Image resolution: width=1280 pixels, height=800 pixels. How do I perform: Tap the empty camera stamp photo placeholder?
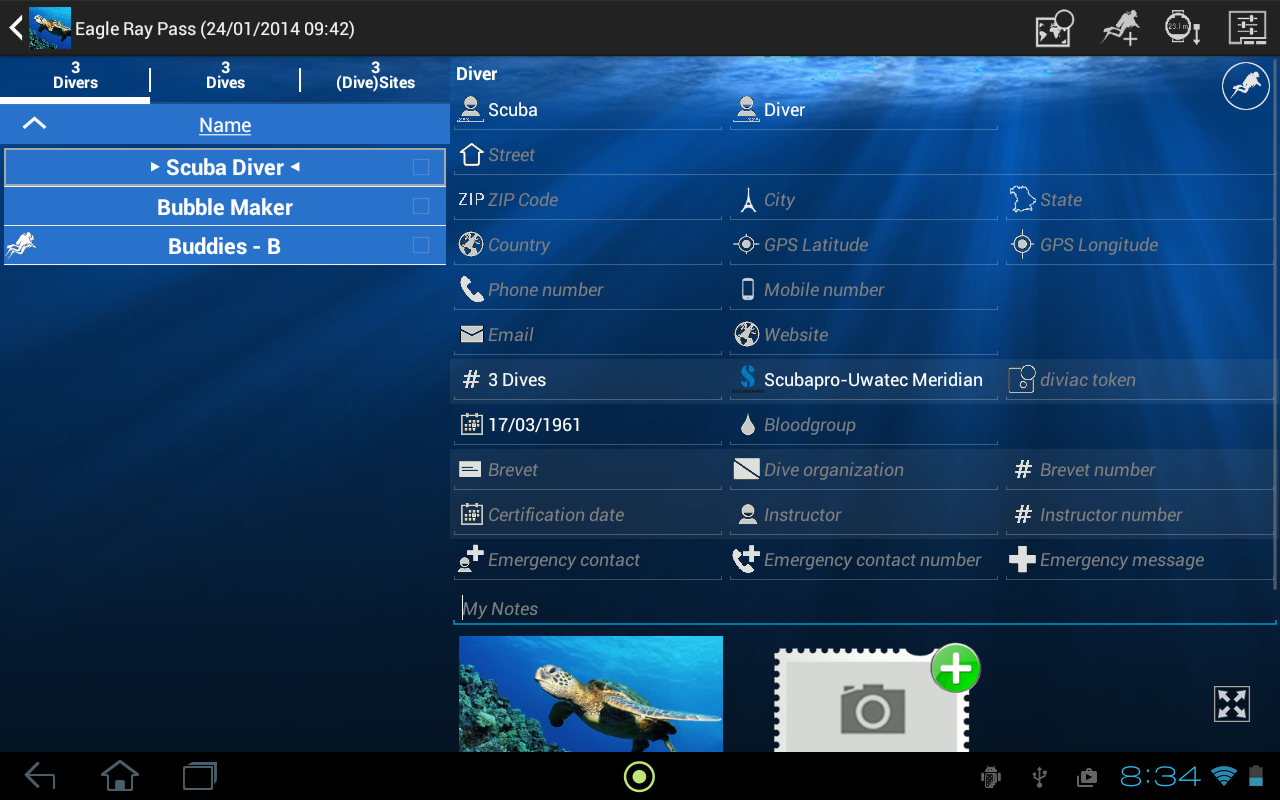[x=872, y=702]
